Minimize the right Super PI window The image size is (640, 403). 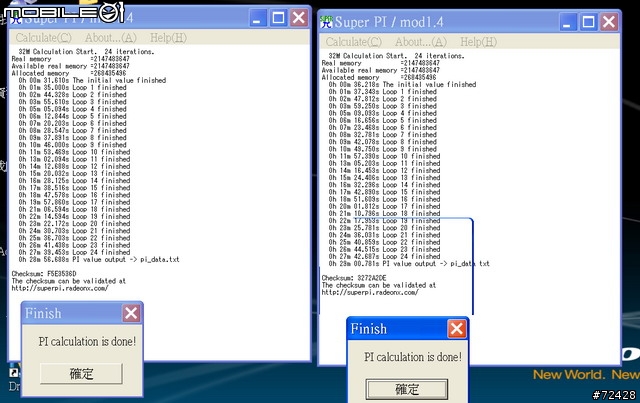coord(567,22)
